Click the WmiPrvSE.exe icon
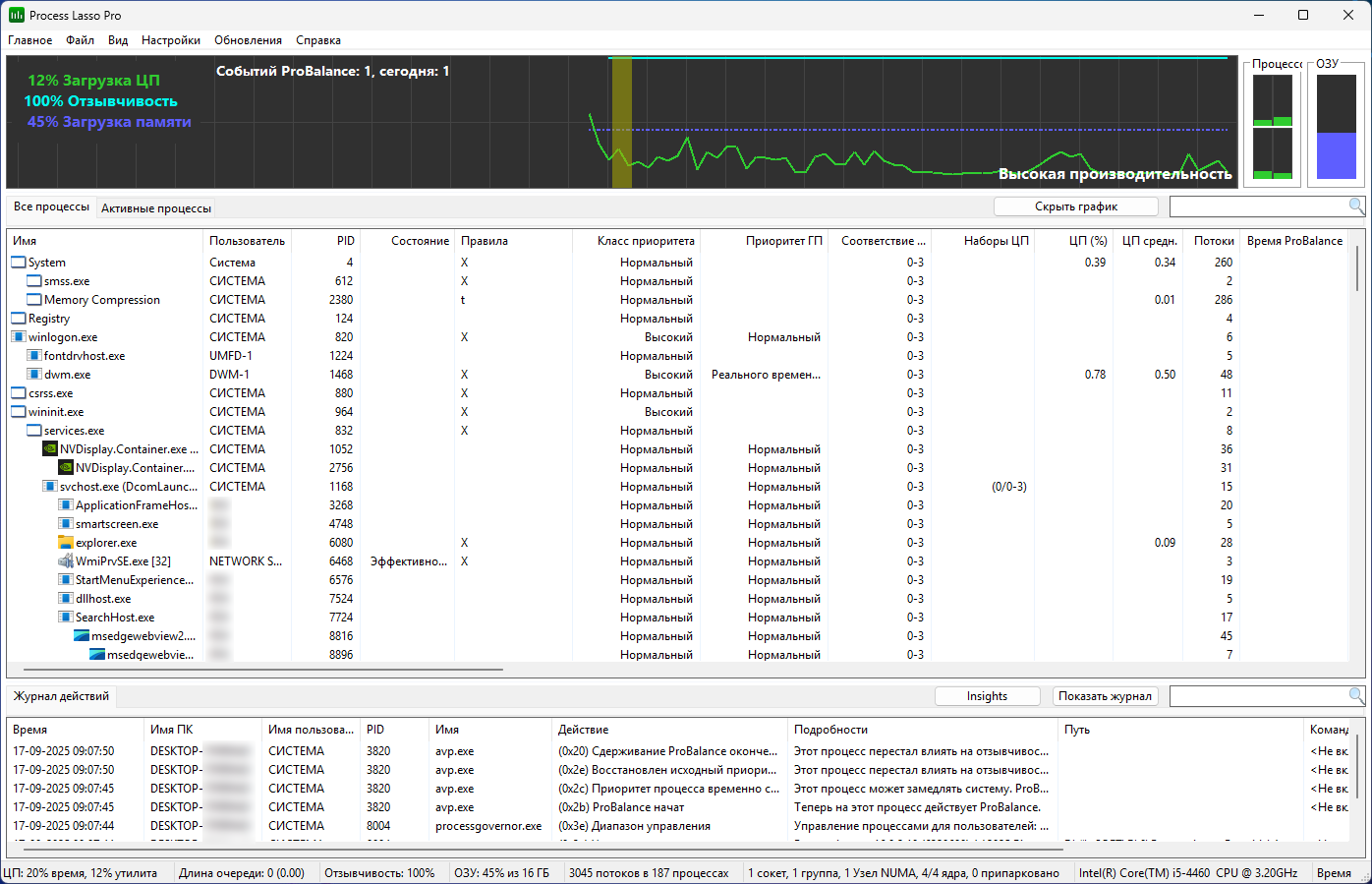The height and width of the screenshot is (884, 1372). click(x=66, y=561)
